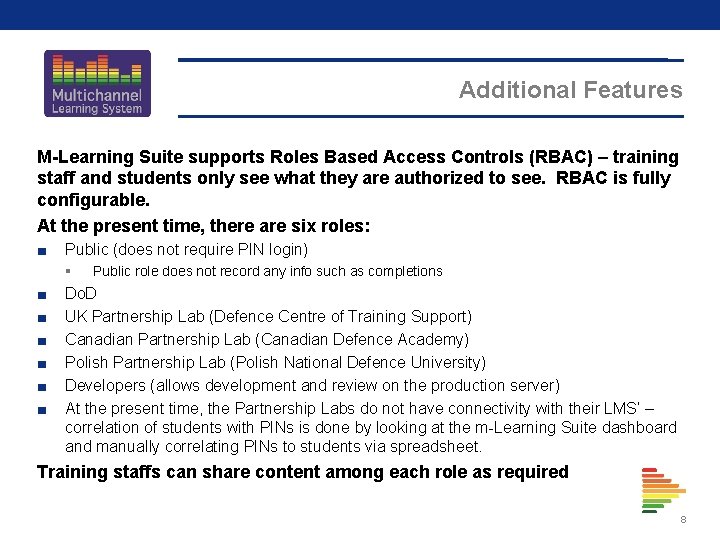Click the UK Partnership Lab line text

click(269, 316)
